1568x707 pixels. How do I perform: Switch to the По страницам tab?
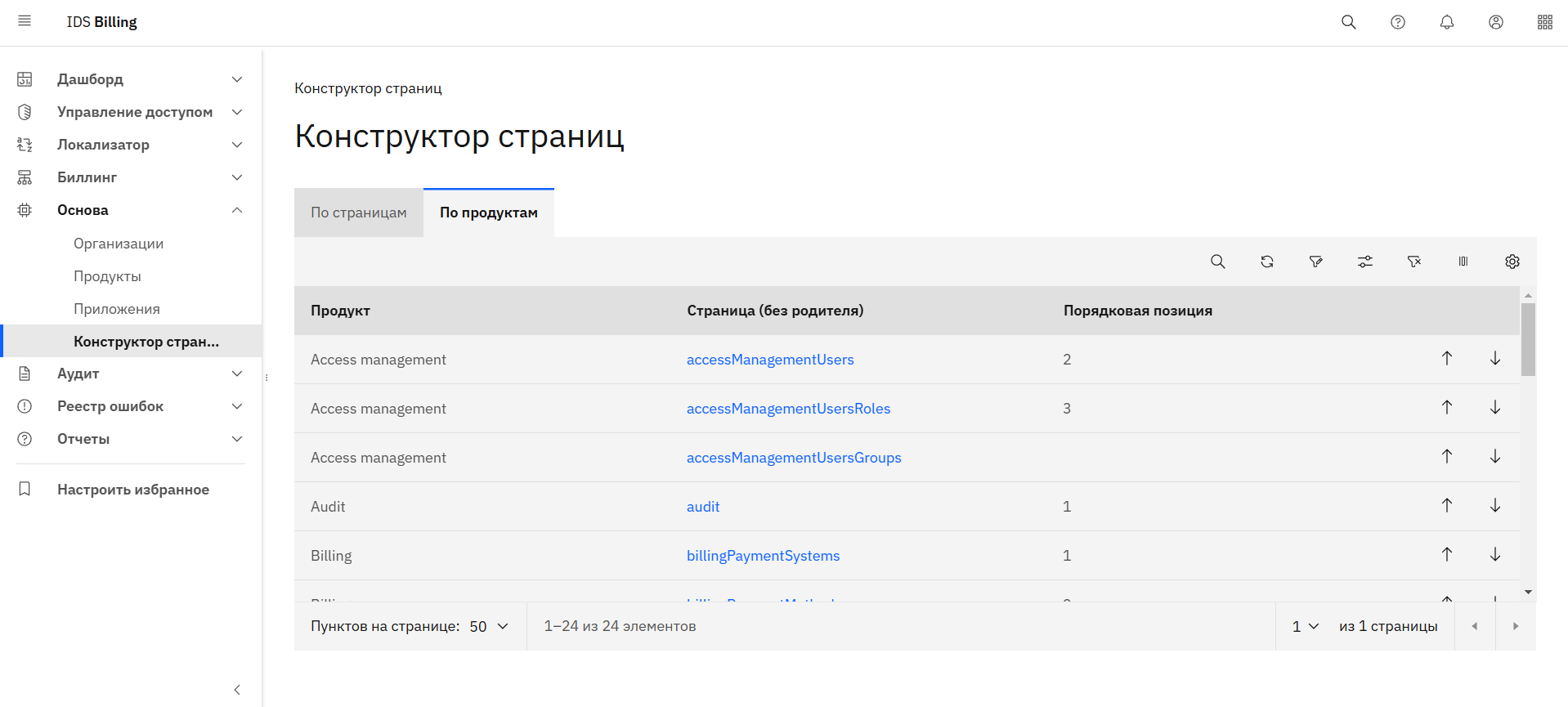pos(358,213)
